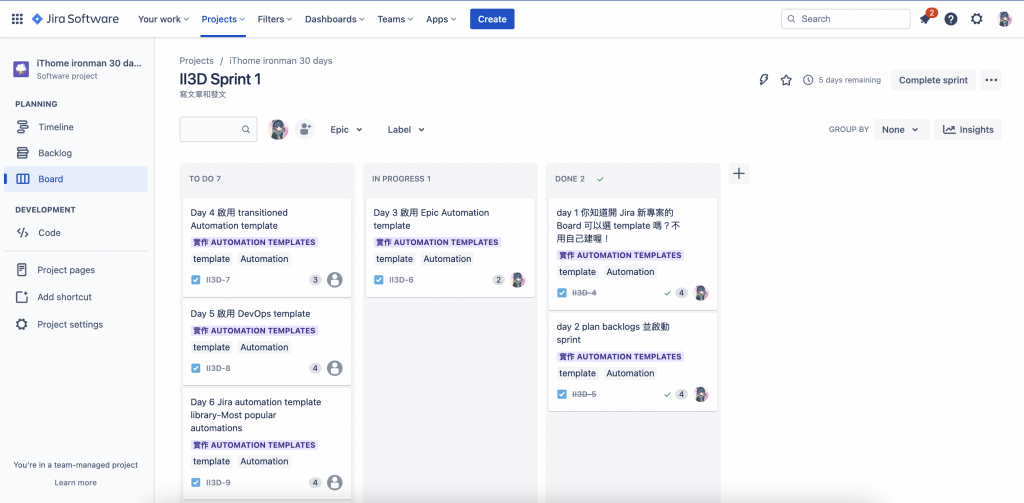Select Board in sidebar

click(x=76, y=179)
